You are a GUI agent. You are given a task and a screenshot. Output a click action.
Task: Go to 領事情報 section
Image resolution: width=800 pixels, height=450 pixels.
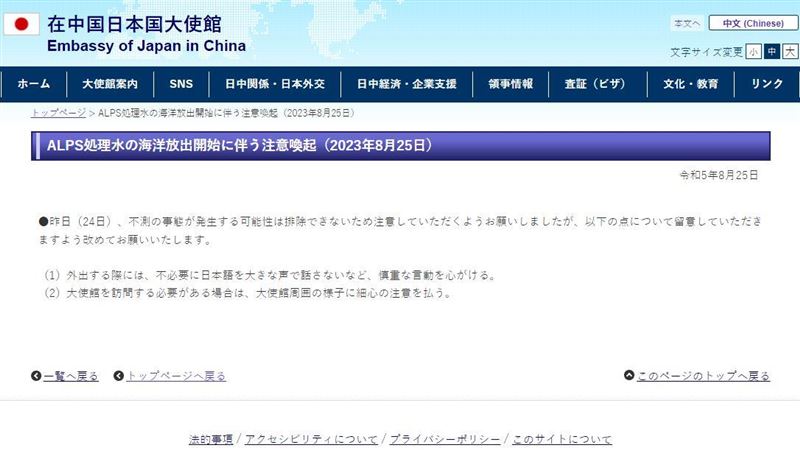pyautogui.click(x=510, y=84)
